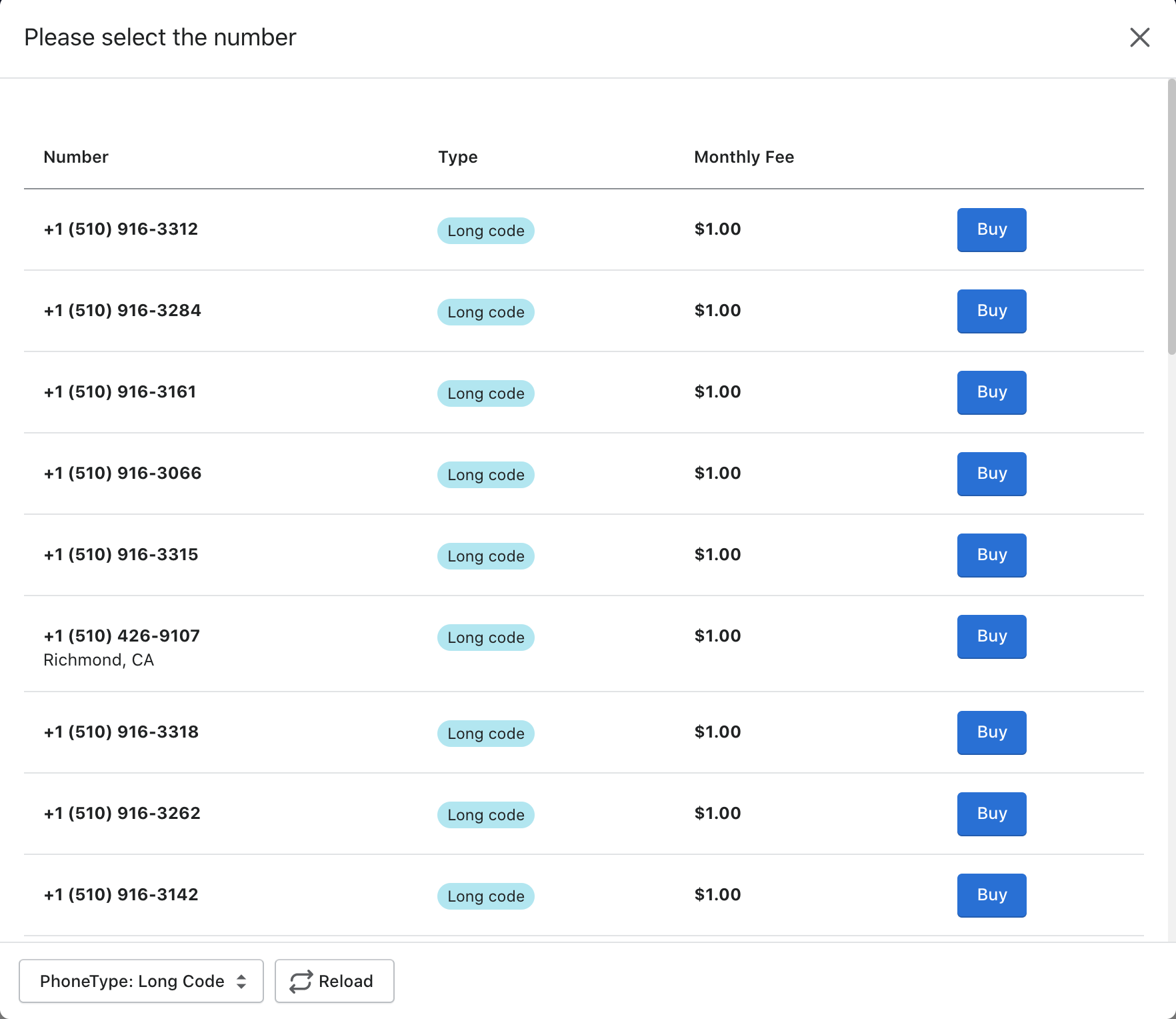Screen dimensions: 1176x1019
Task: Buy number +1 (510) 916-3262
Action: pyautogui.click(x=991, y=814)
